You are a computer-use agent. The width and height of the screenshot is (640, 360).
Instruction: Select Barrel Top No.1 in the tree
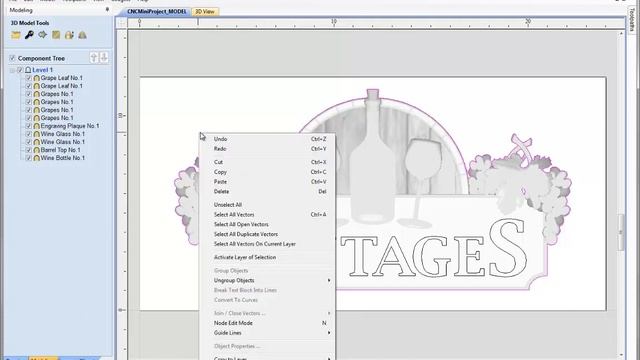click(60, 150)
